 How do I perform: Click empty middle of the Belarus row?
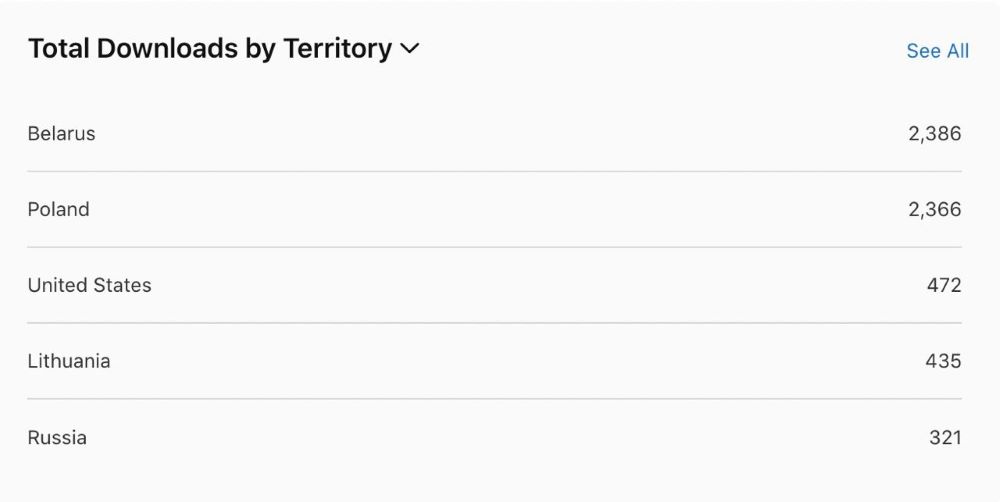coord(500,133)
